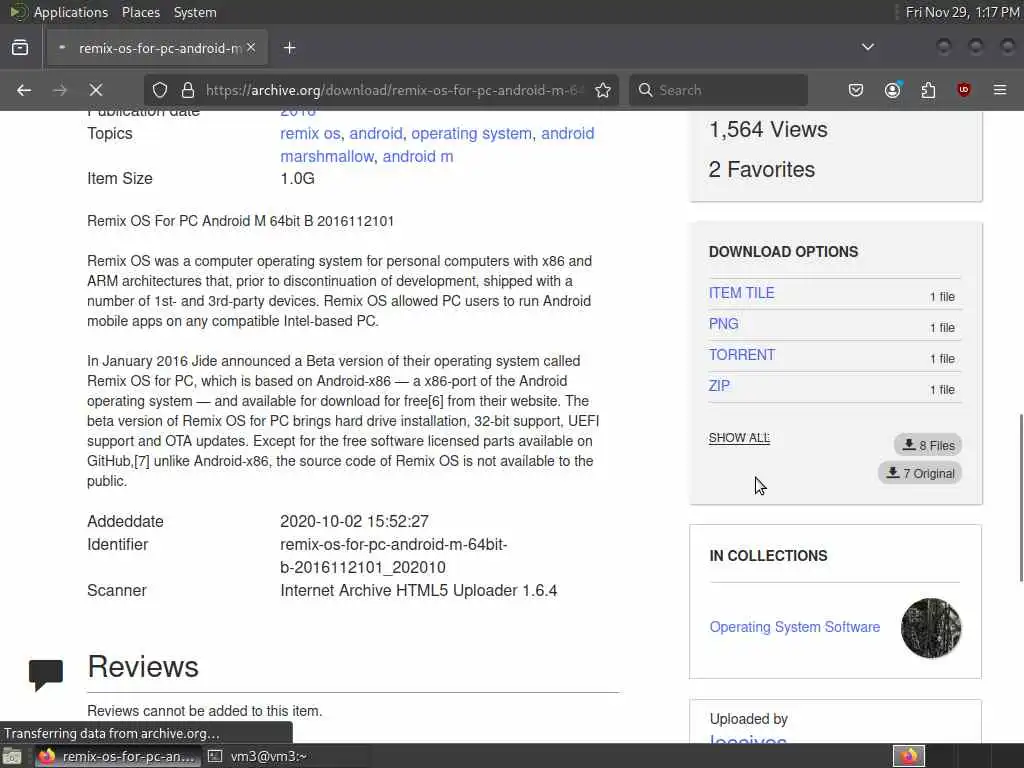Open PNG download option
1024x768 pixels.
[724, 324]
